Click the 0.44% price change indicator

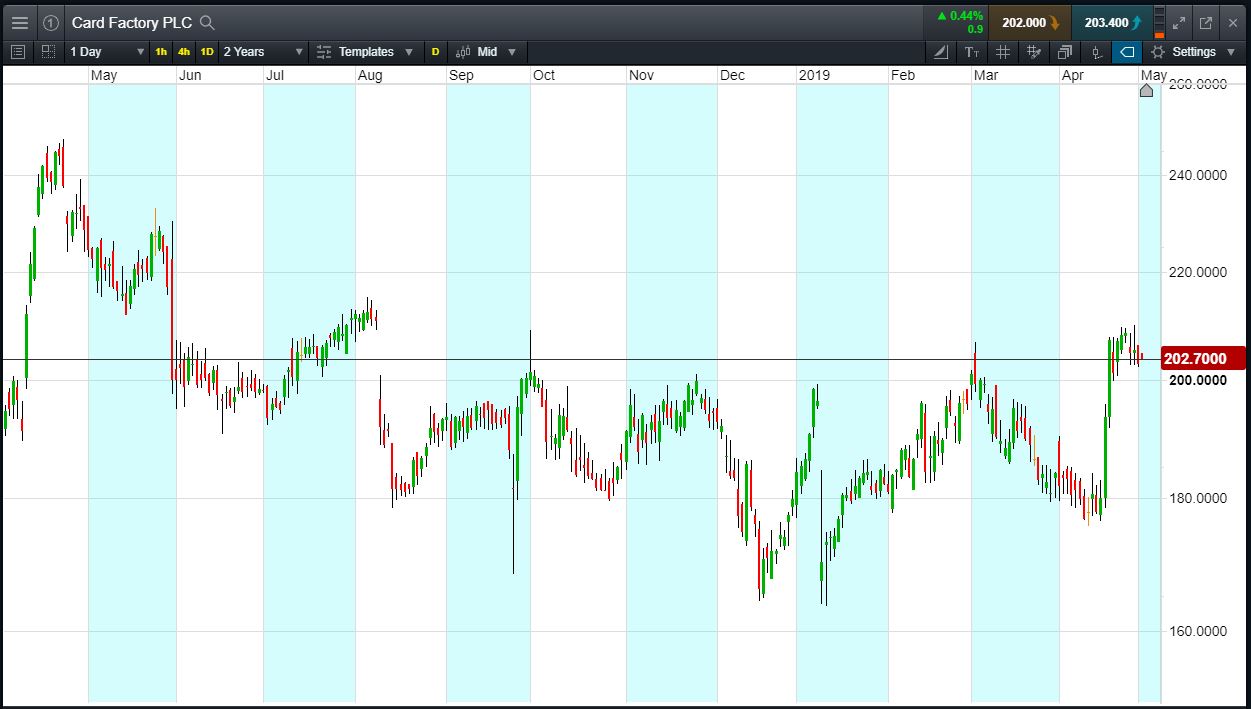tap(959, 16)
